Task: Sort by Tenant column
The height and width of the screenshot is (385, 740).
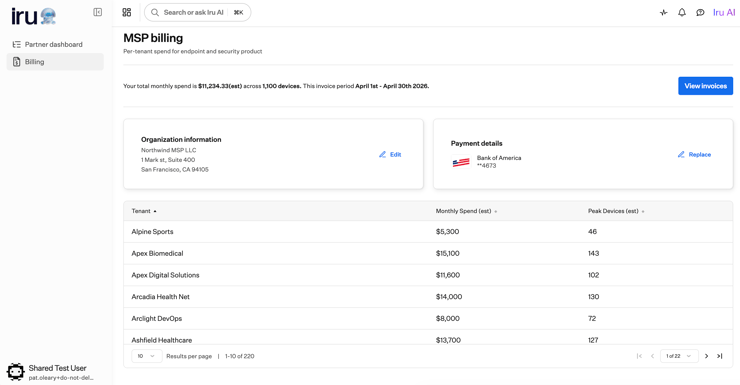Action: [x=144, y=211]
